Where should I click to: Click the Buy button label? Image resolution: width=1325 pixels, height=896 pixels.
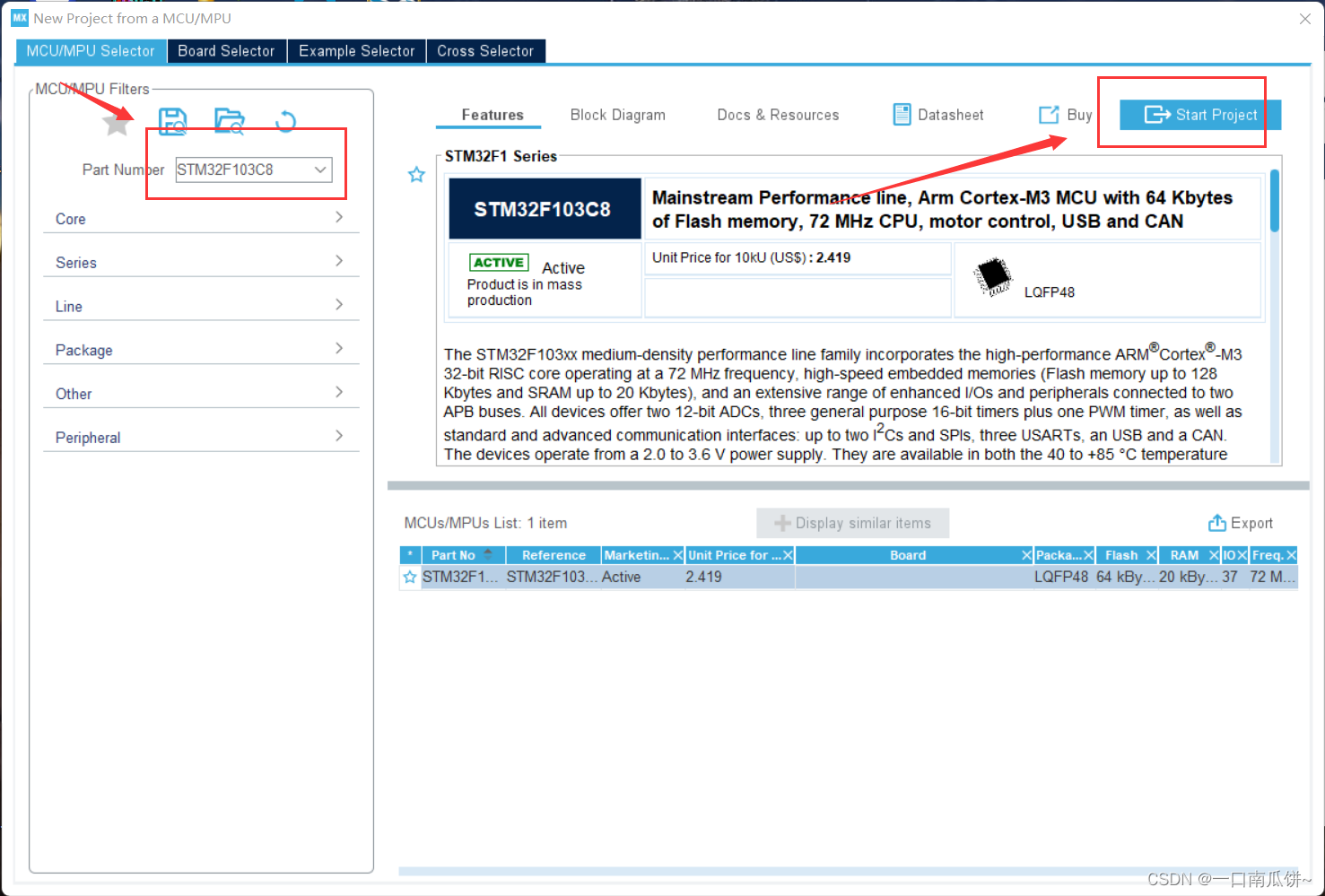1079,115
